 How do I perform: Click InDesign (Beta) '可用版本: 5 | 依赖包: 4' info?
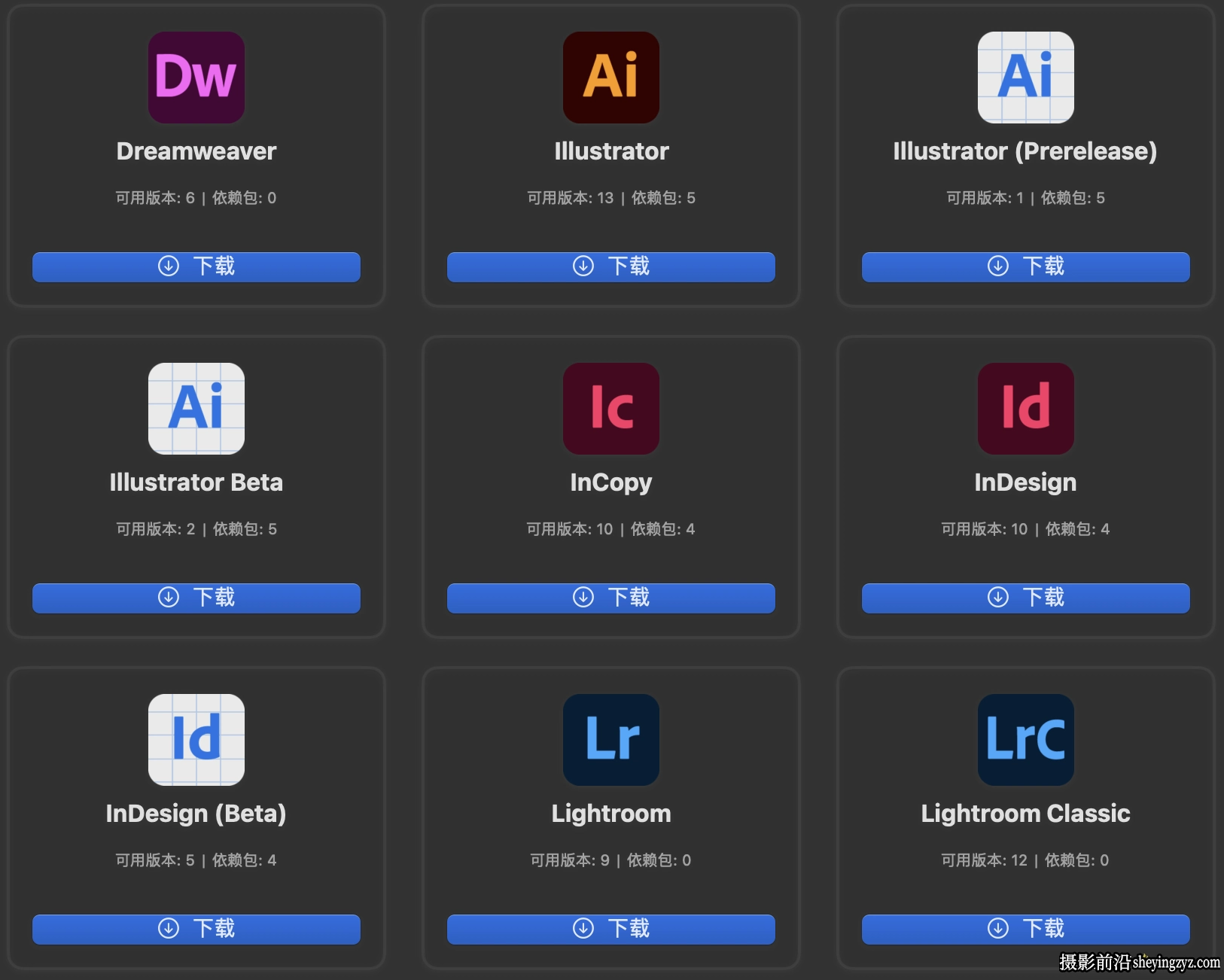pyautogui.click(x=196, y=860)
